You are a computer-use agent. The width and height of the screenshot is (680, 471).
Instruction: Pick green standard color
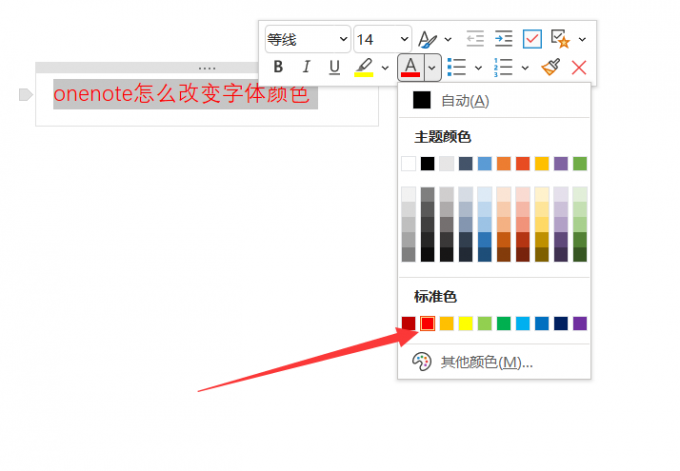tap(504, 323)
